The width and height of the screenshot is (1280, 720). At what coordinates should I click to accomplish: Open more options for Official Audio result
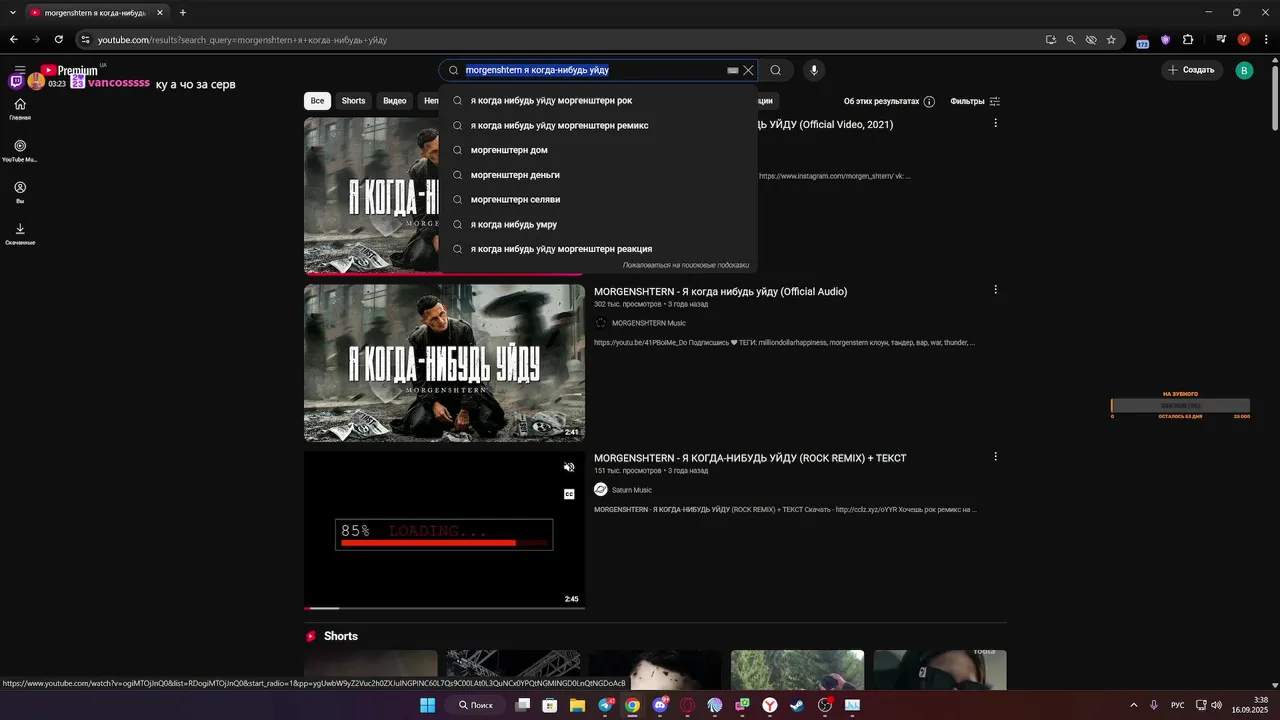click(x=995, y=290)
